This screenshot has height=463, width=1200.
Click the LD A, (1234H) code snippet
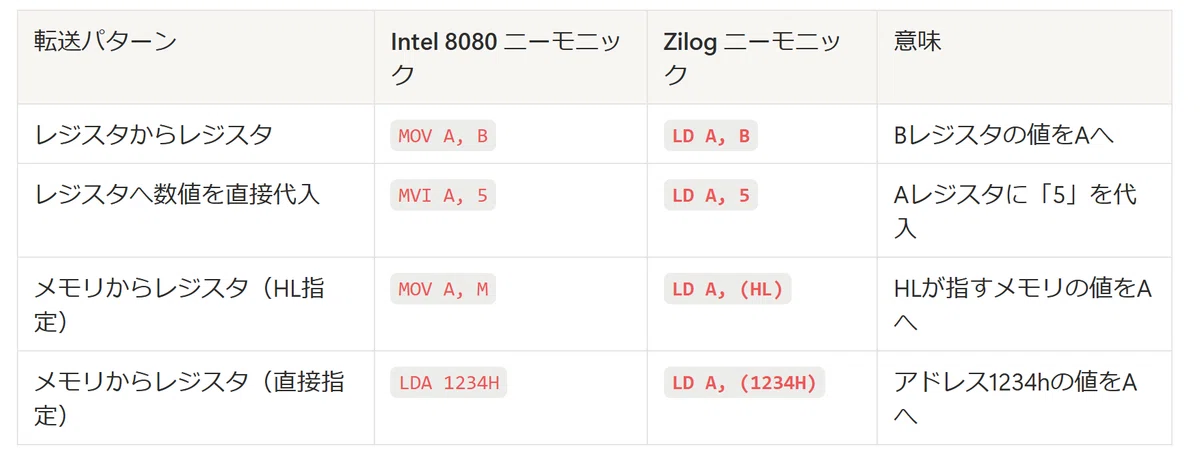(744, 383)
